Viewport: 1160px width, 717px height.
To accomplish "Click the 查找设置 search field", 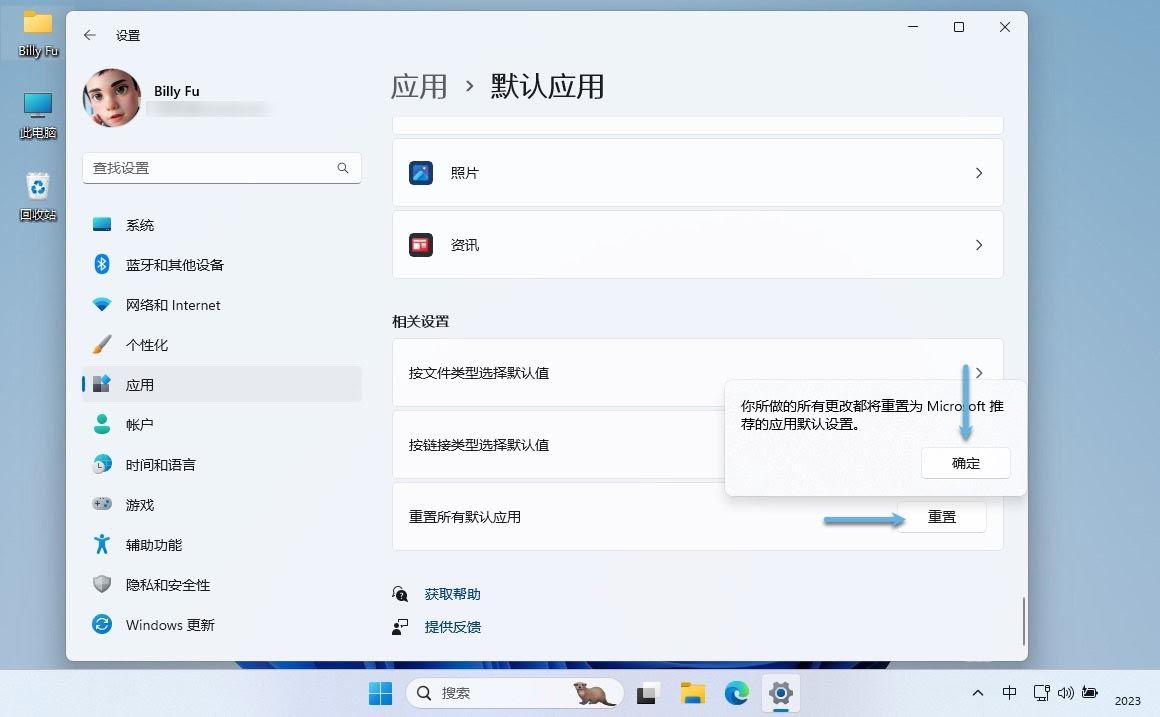I will (x=210, y=168).
